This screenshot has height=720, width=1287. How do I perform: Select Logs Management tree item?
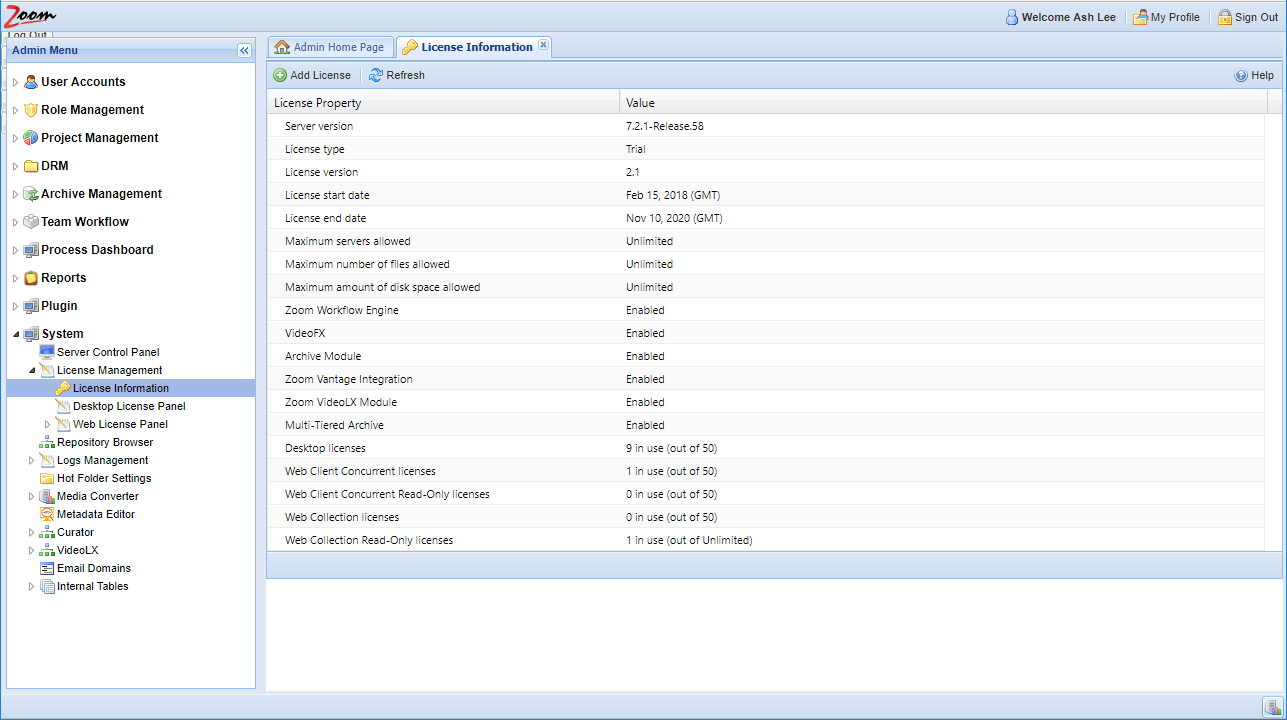click(x=102, y=460)
